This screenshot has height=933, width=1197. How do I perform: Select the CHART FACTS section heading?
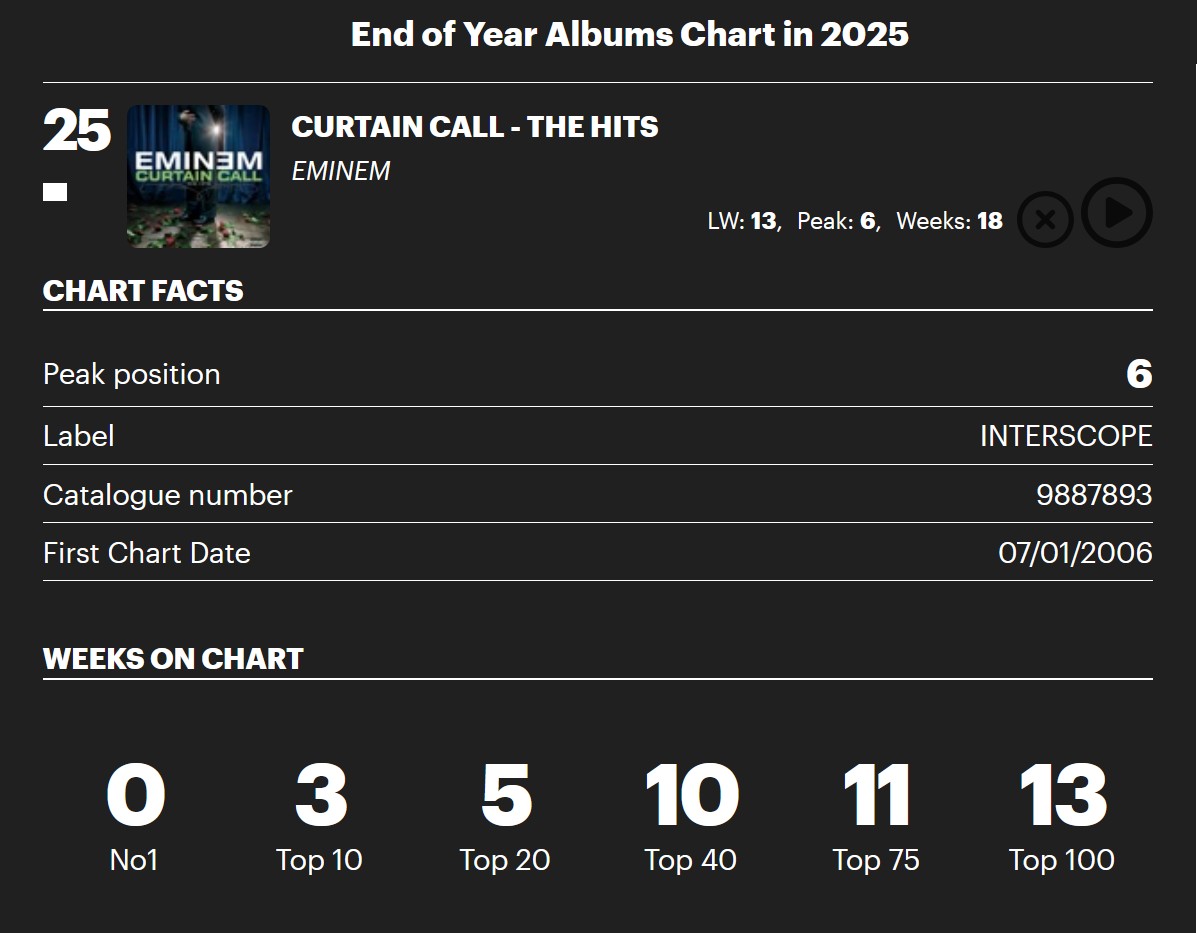[x=143, y=291]
